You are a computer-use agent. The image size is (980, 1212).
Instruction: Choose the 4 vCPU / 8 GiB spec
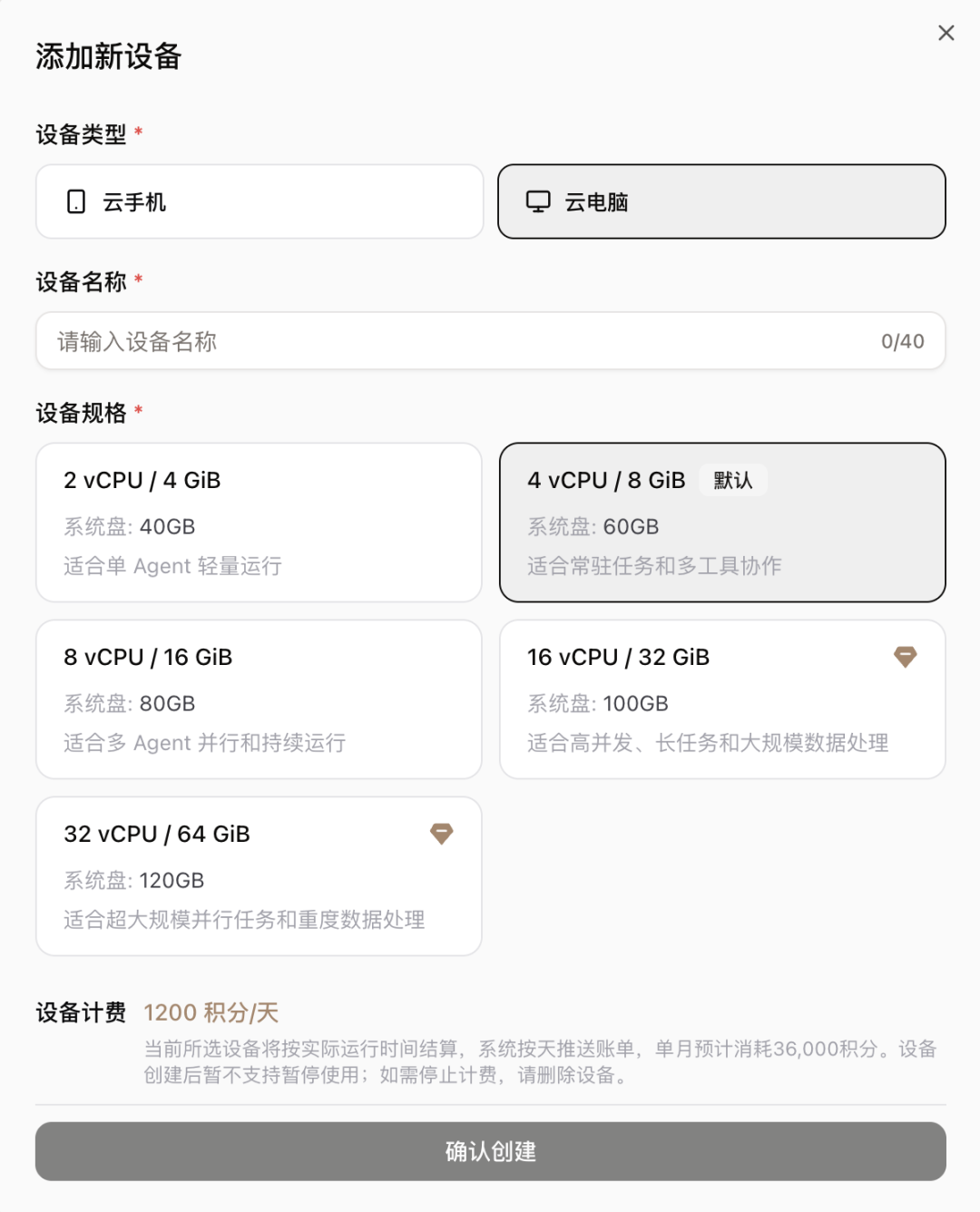click(x=722, y=523)
